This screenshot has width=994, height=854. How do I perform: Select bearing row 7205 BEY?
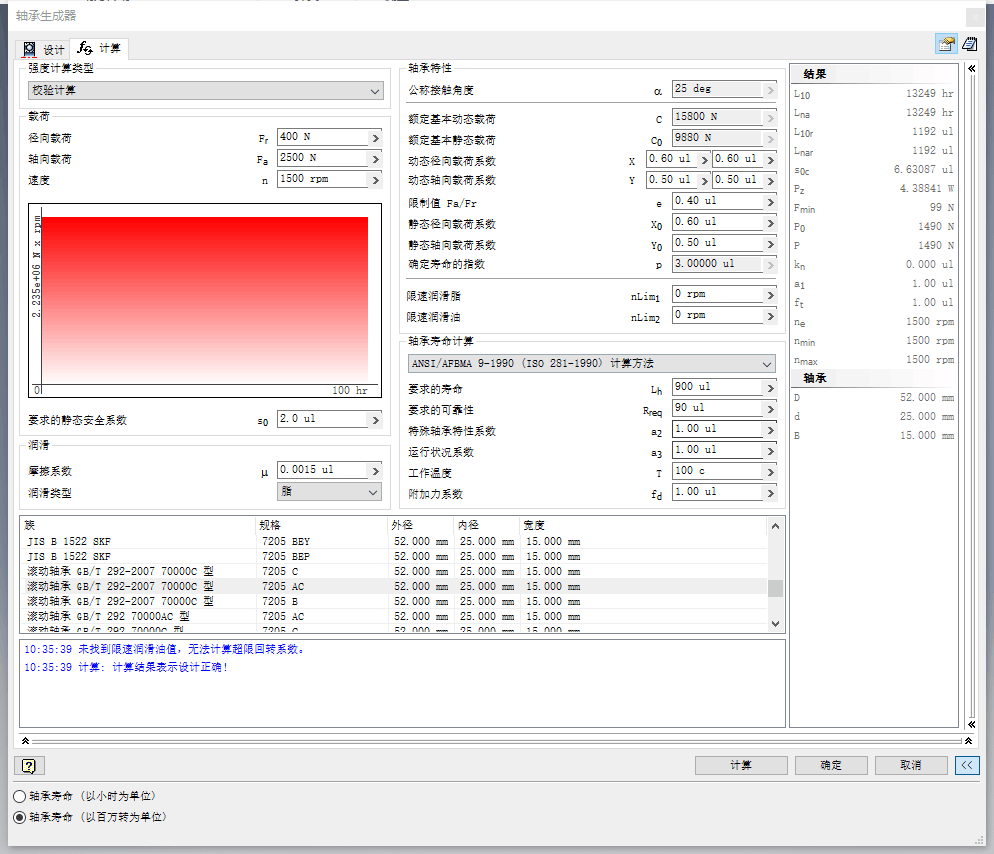click(393, 541)
